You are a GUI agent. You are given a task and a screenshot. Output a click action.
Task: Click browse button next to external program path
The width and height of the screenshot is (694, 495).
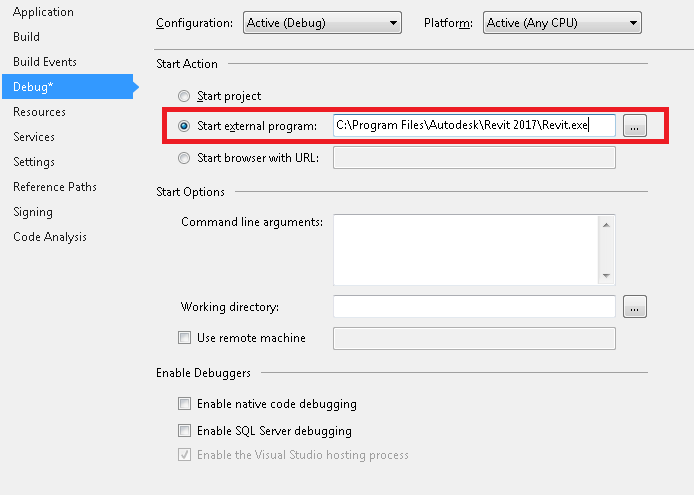pyautogui.click(x=635, y=126)
